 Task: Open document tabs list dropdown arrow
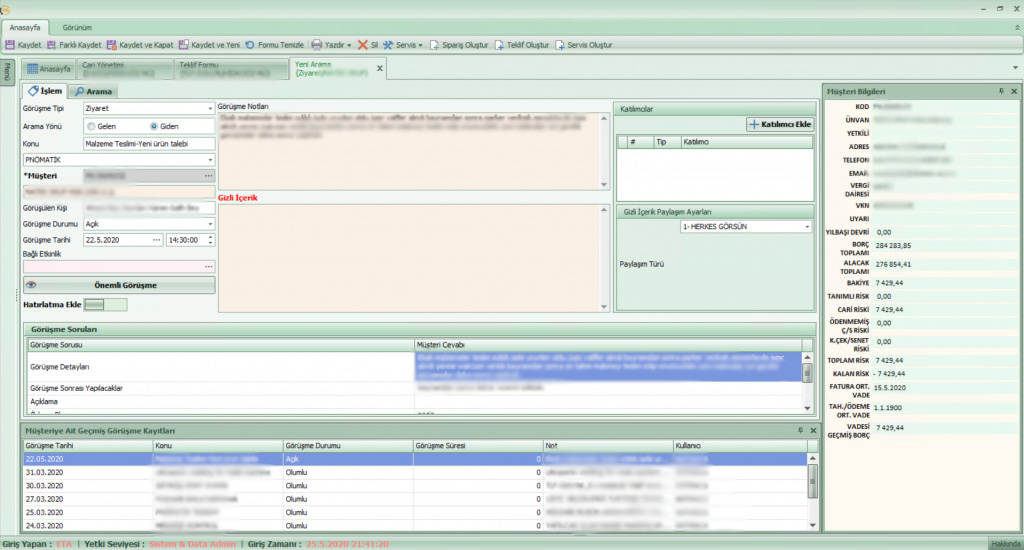[x=1016, y=68]
